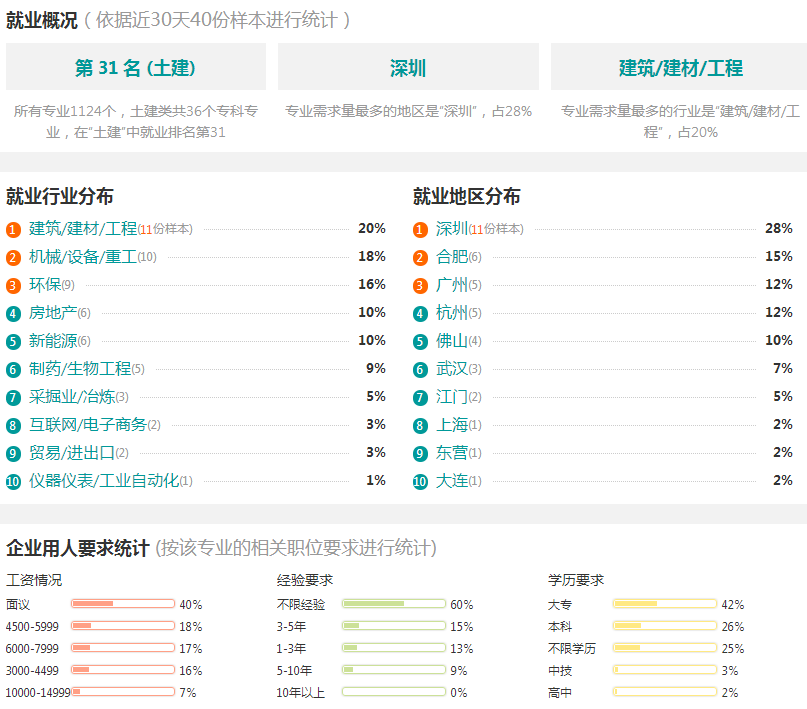
Task: Click the 15% value for 合肥
Action: pyautogui.click(x=779, y=256)
